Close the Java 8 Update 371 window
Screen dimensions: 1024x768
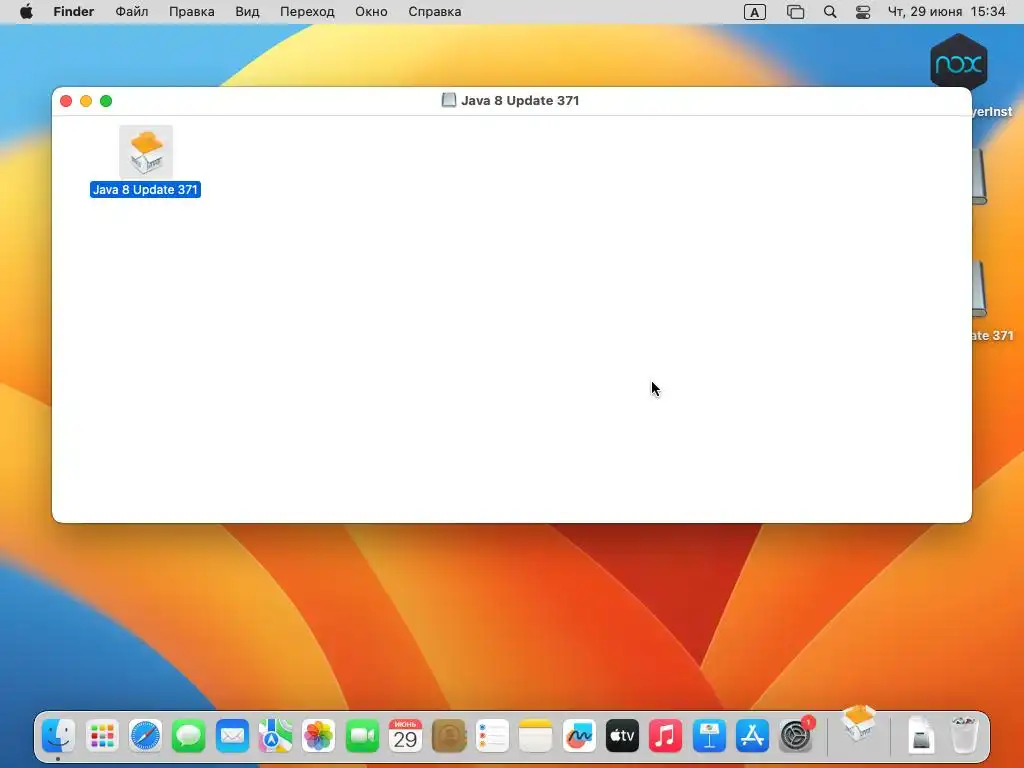(66, 101)
